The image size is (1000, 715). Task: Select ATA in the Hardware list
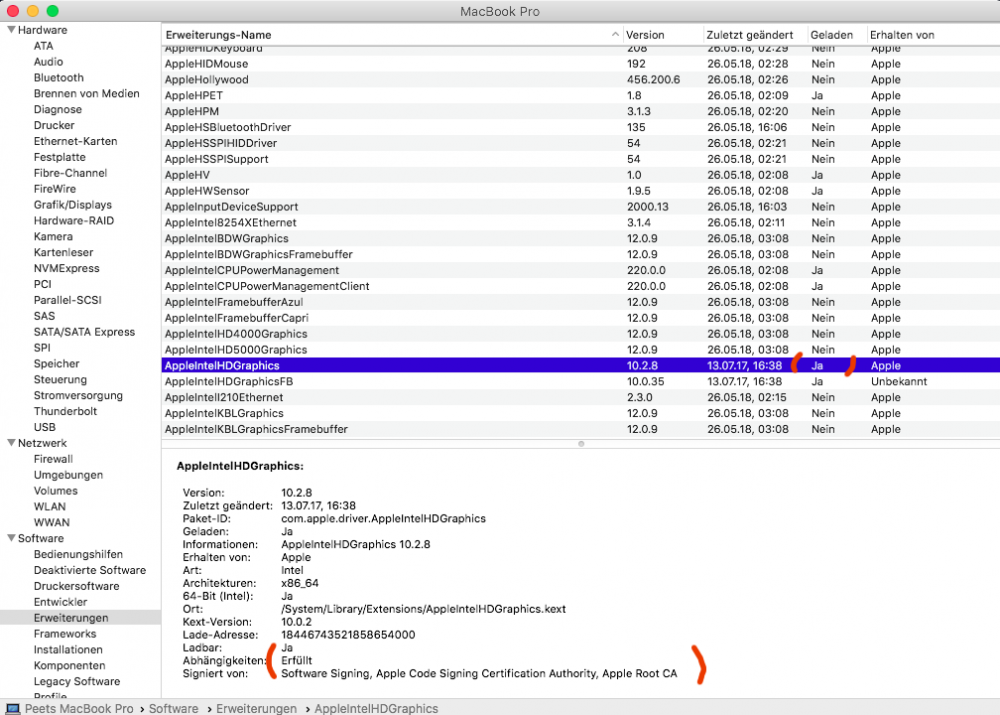pyautogui.click(x=43, y=46)
